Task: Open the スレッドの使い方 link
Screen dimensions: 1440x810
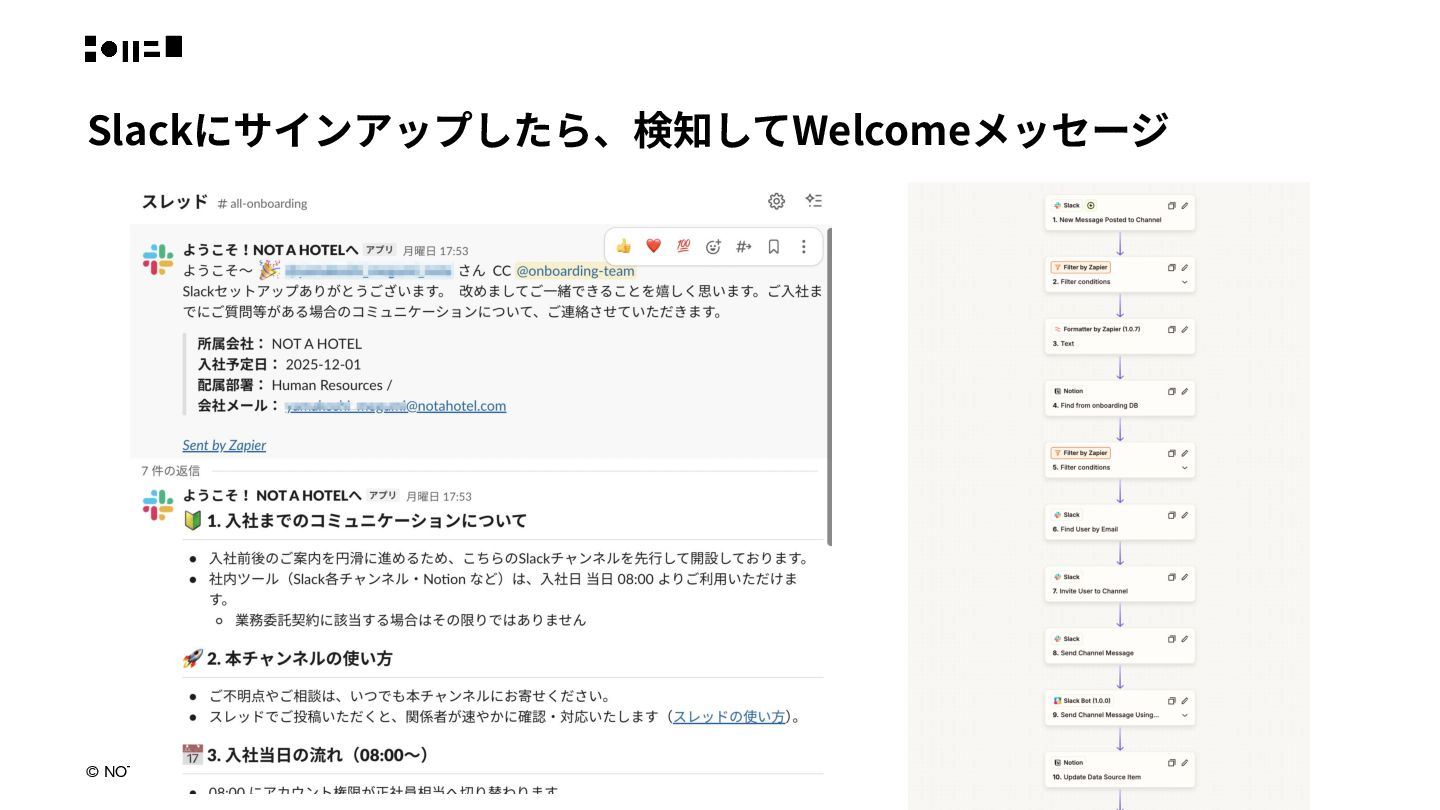Action: pos(729,717)
